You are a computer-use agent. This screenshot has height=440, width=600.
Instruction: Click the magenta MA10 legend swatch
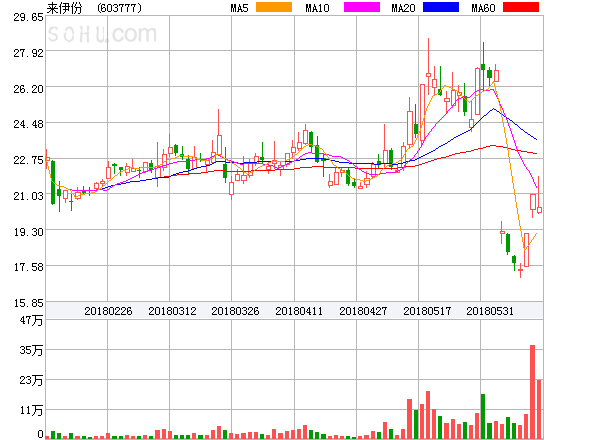(x=362, y=7)
